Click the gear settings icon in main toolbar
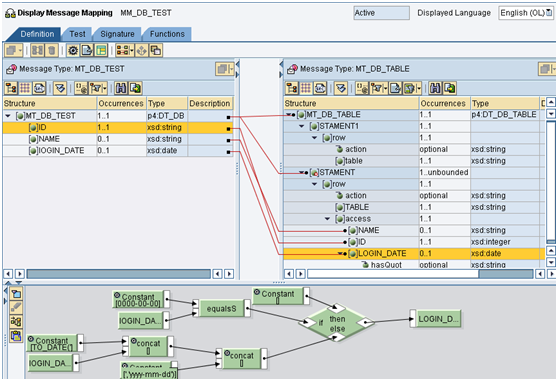This screenshot has width=558, height=381. click(73, 51)
